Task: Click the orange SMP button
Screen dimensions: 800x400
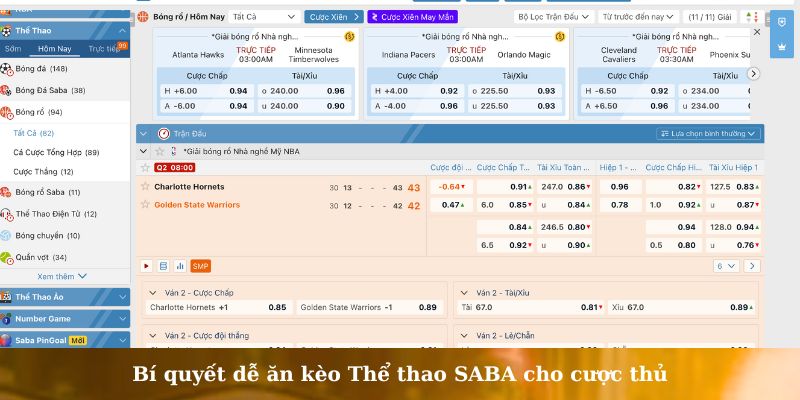Action: pyautogui.click(x=201, y=266)
